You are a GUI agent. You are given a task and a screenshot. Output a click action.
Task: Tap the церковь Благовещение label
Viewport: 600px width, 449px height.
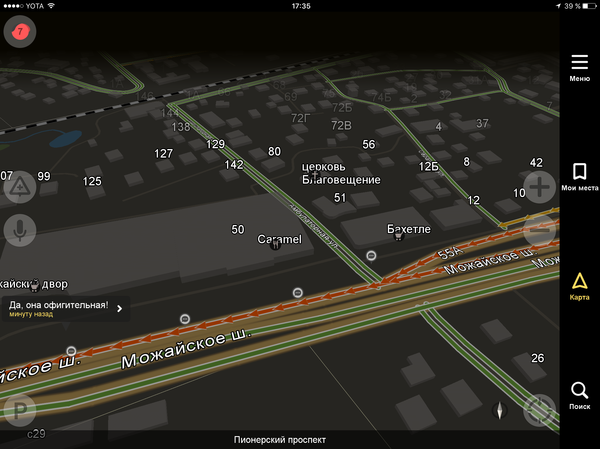click(x=341, y=173)
